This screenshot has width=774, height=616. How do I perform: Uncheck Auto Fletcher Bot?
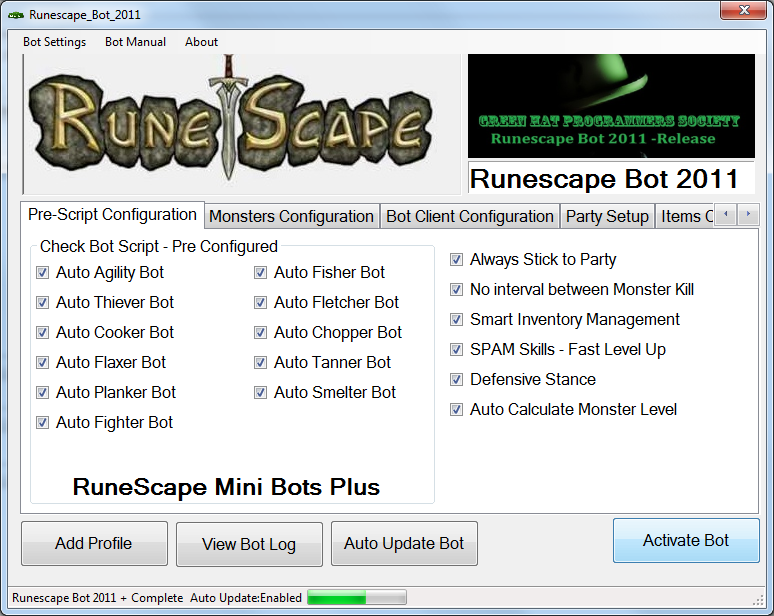[x=260, y=303]
